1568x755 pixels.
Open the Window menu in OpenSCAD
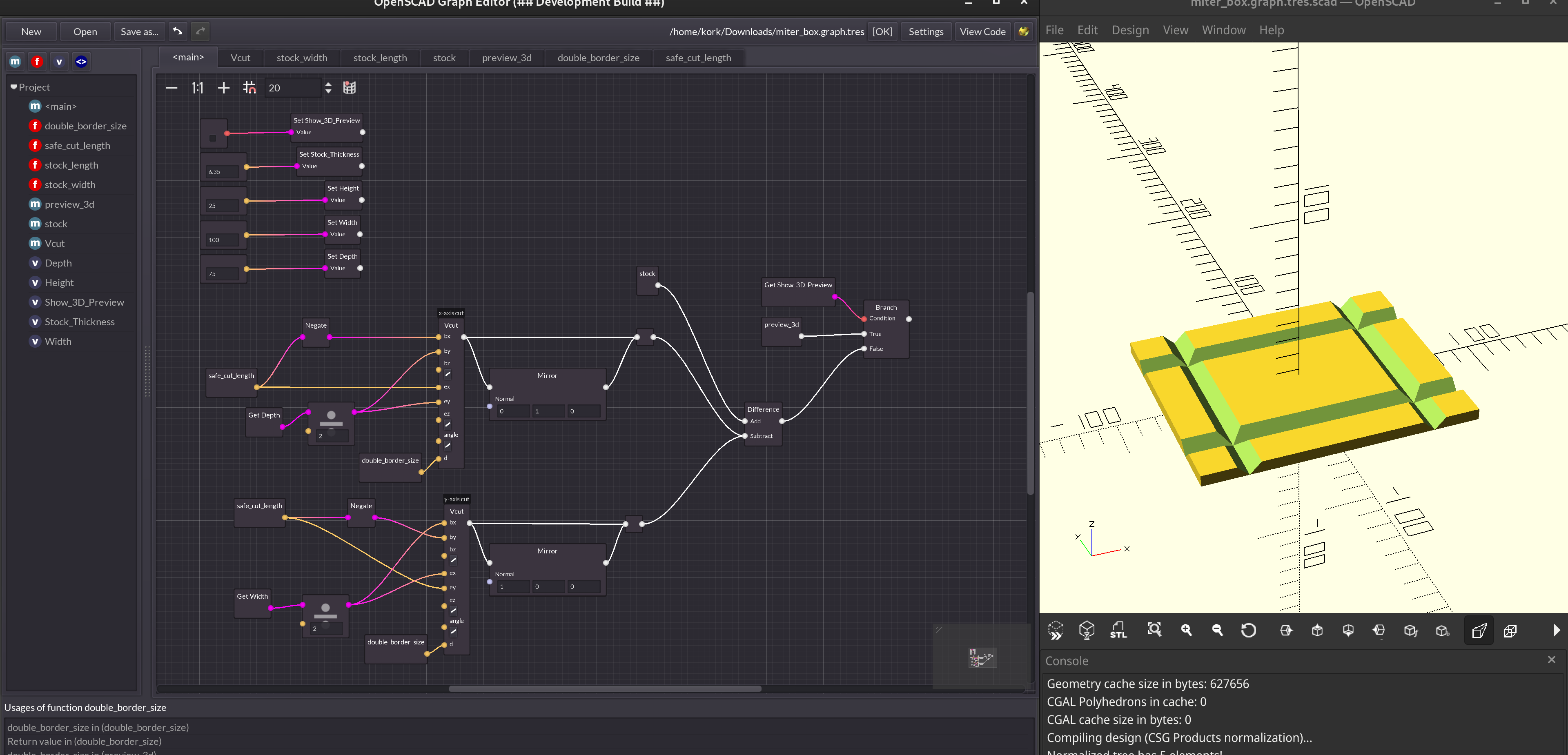point(1223,30)
